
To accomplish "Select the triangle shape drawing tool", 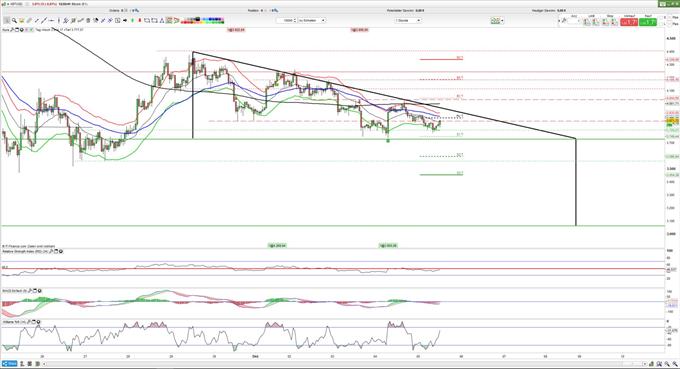I will [162, 20].
